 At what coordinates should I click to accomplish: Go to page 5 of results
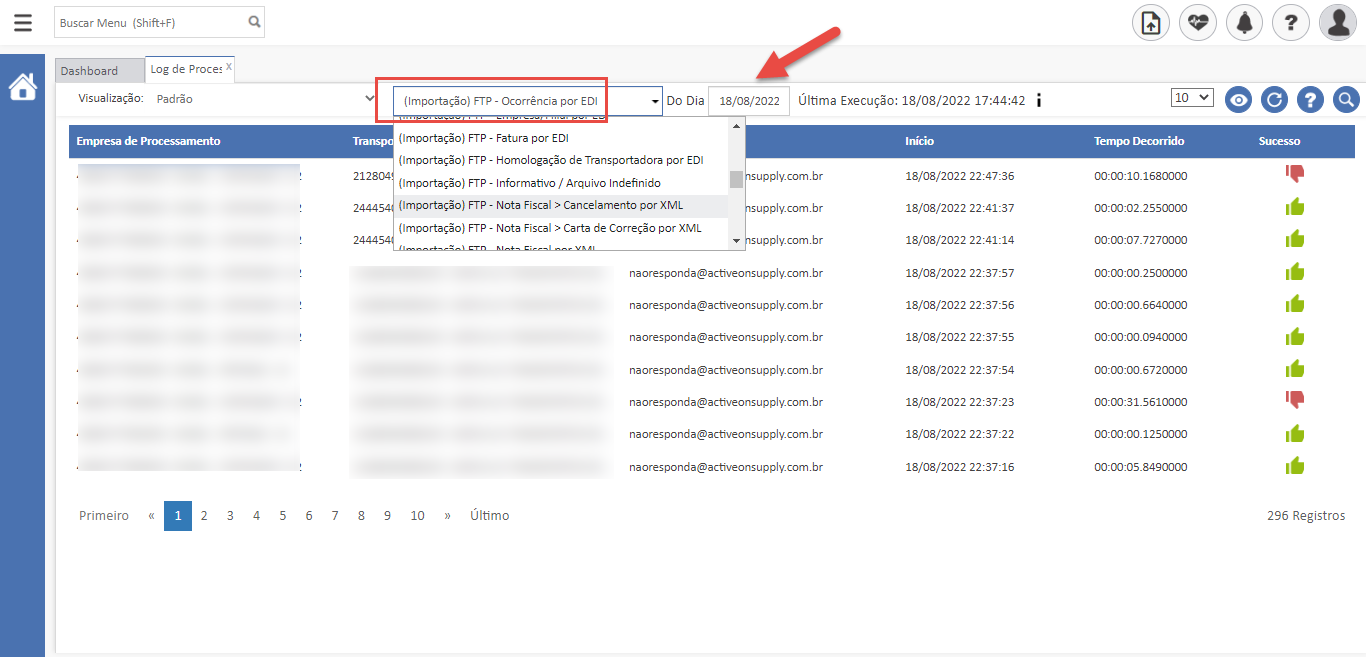pos(282,516)
